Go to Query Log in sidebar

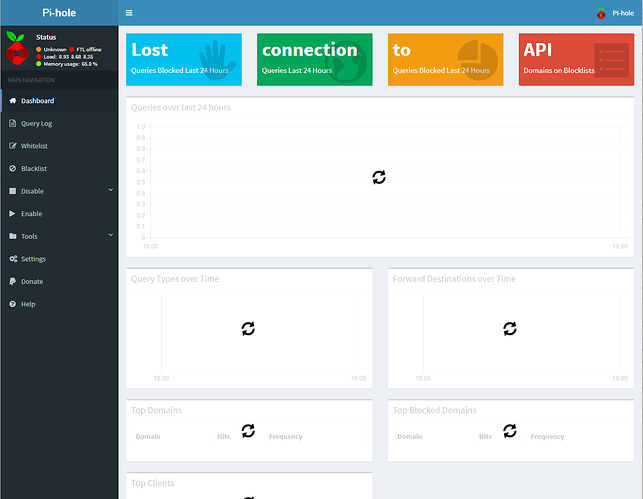click(36, 123)
